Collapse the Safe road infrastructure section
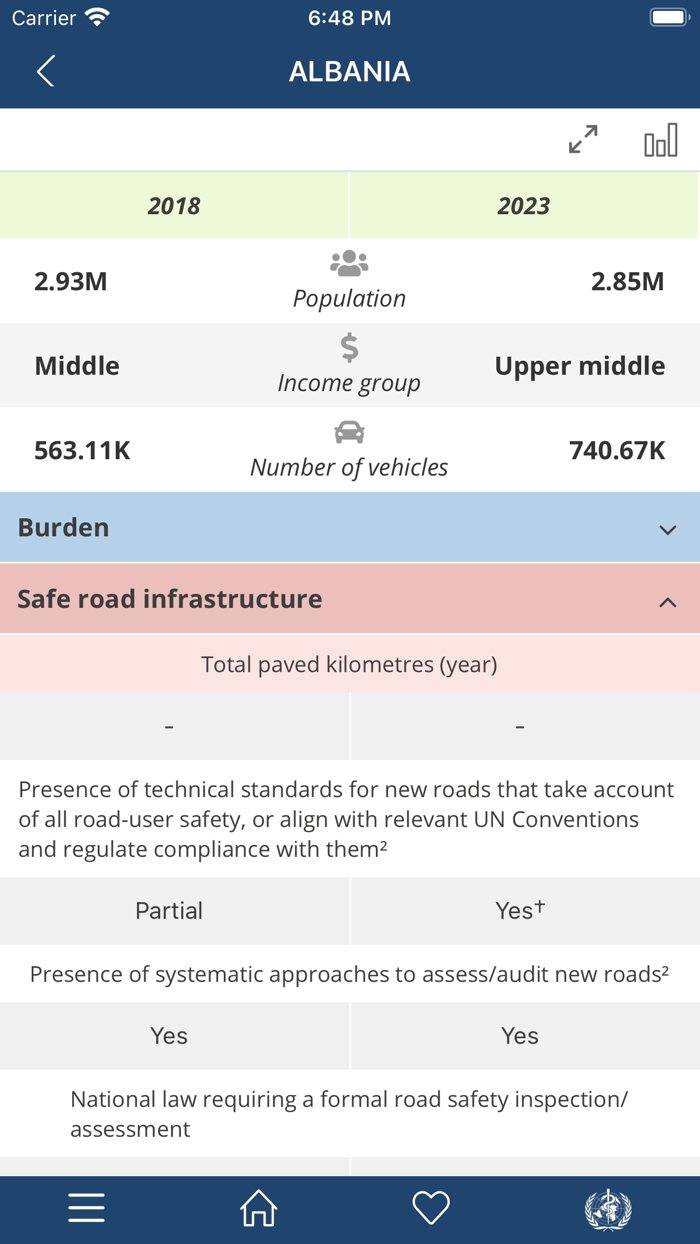The height and width of the screenshot is (1244, 700). 350,598
